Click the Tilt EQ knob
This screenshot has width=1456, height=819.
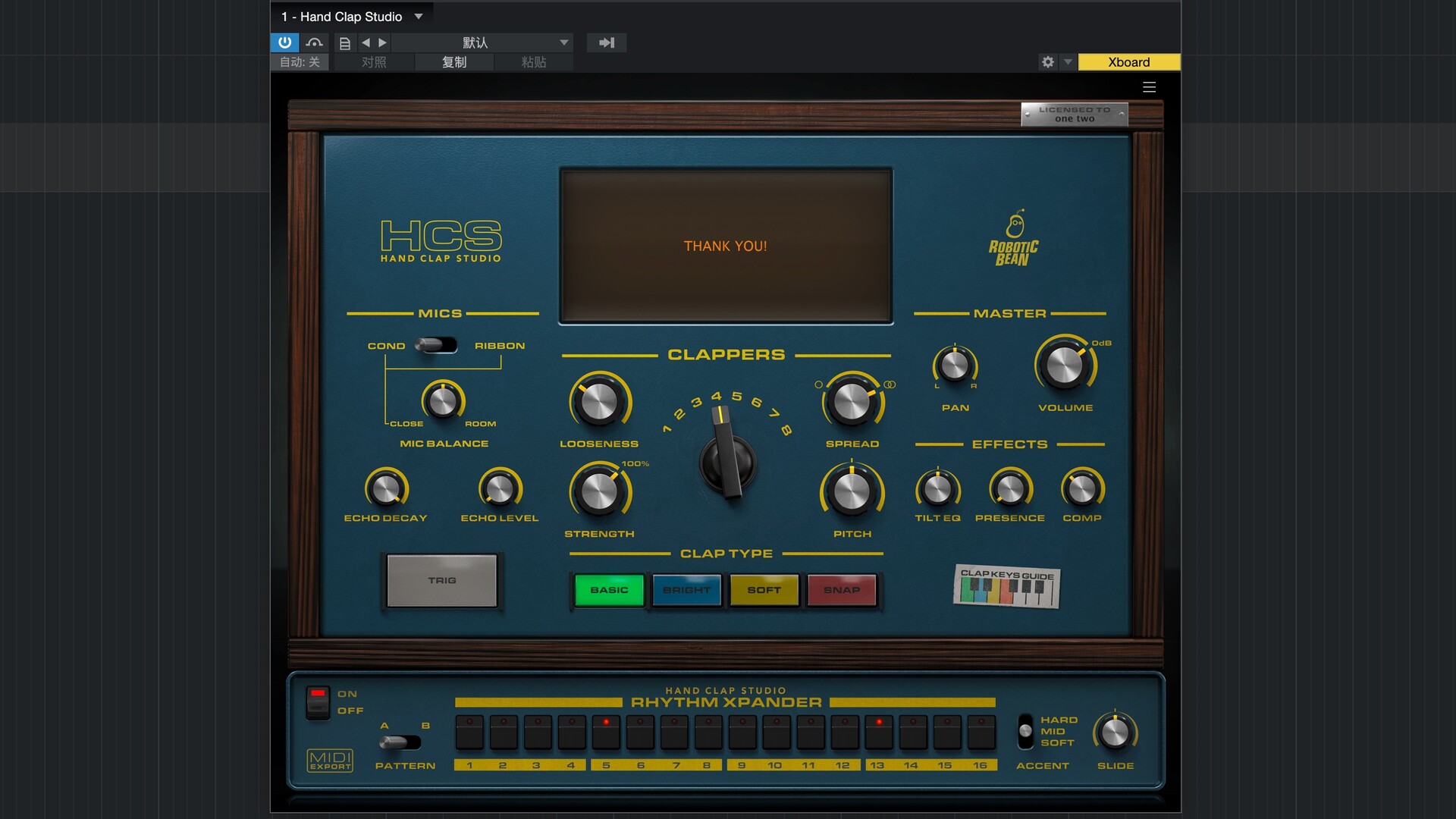(938, 489)
